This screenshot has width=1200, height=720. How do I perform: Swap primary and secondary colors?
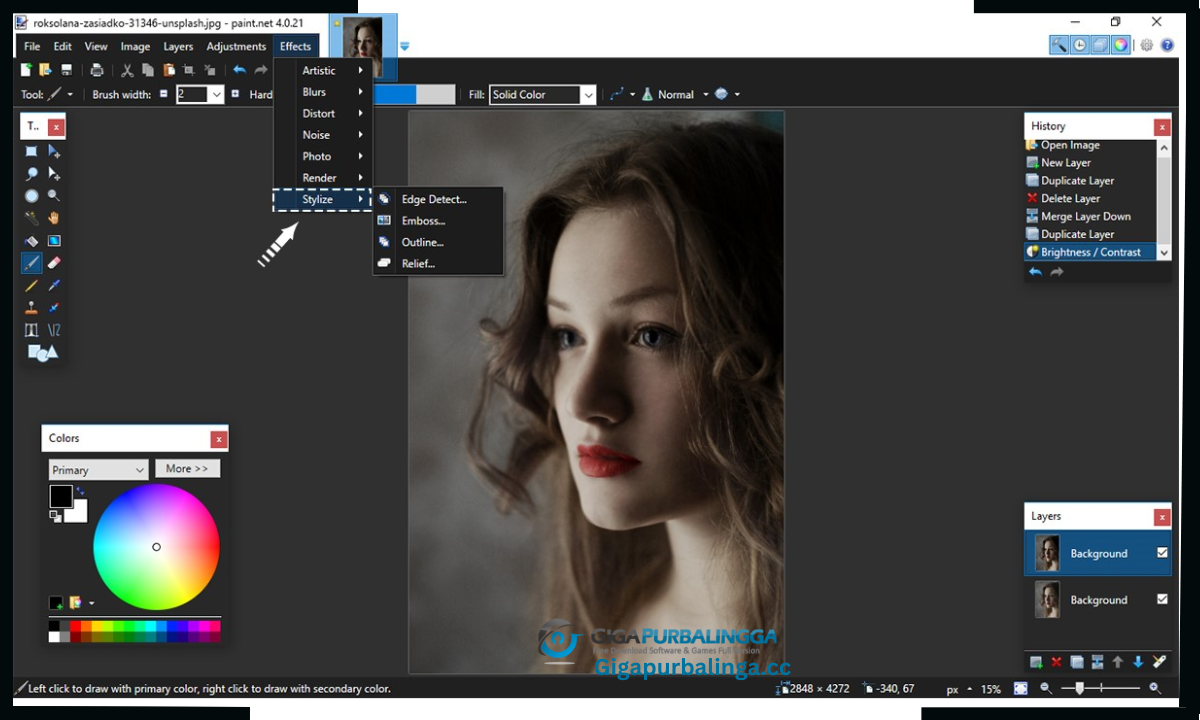80,491
